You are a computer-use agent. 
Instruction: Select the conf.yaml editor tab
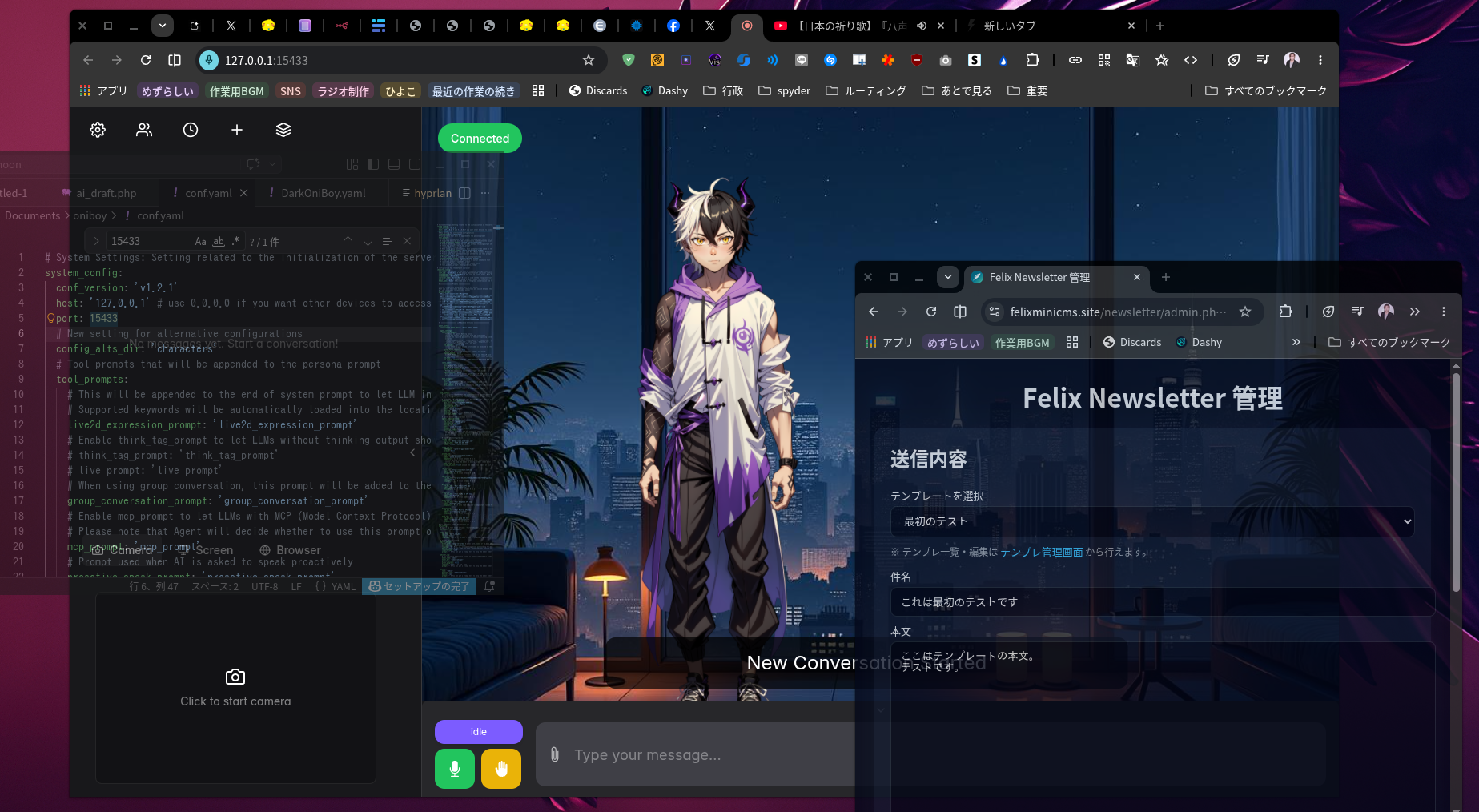[x=207, y=193]
